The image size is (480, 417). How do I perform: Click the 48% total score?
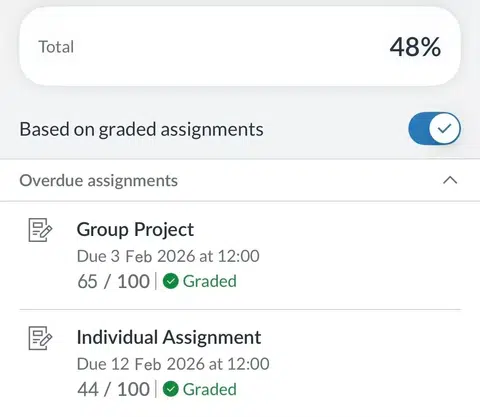coord(415,47)
